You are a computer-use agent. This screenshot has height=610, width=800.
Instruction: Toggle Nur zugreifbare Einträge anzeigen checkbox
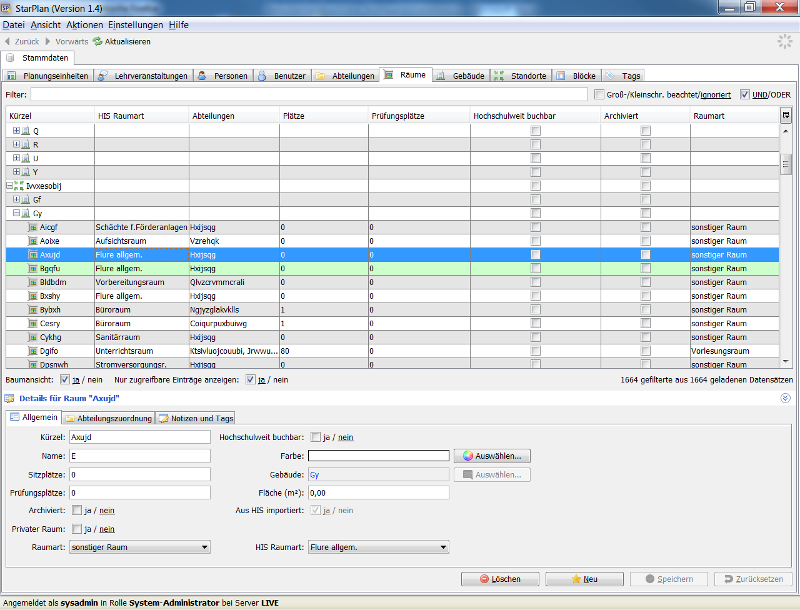click(x=251, y=379)
